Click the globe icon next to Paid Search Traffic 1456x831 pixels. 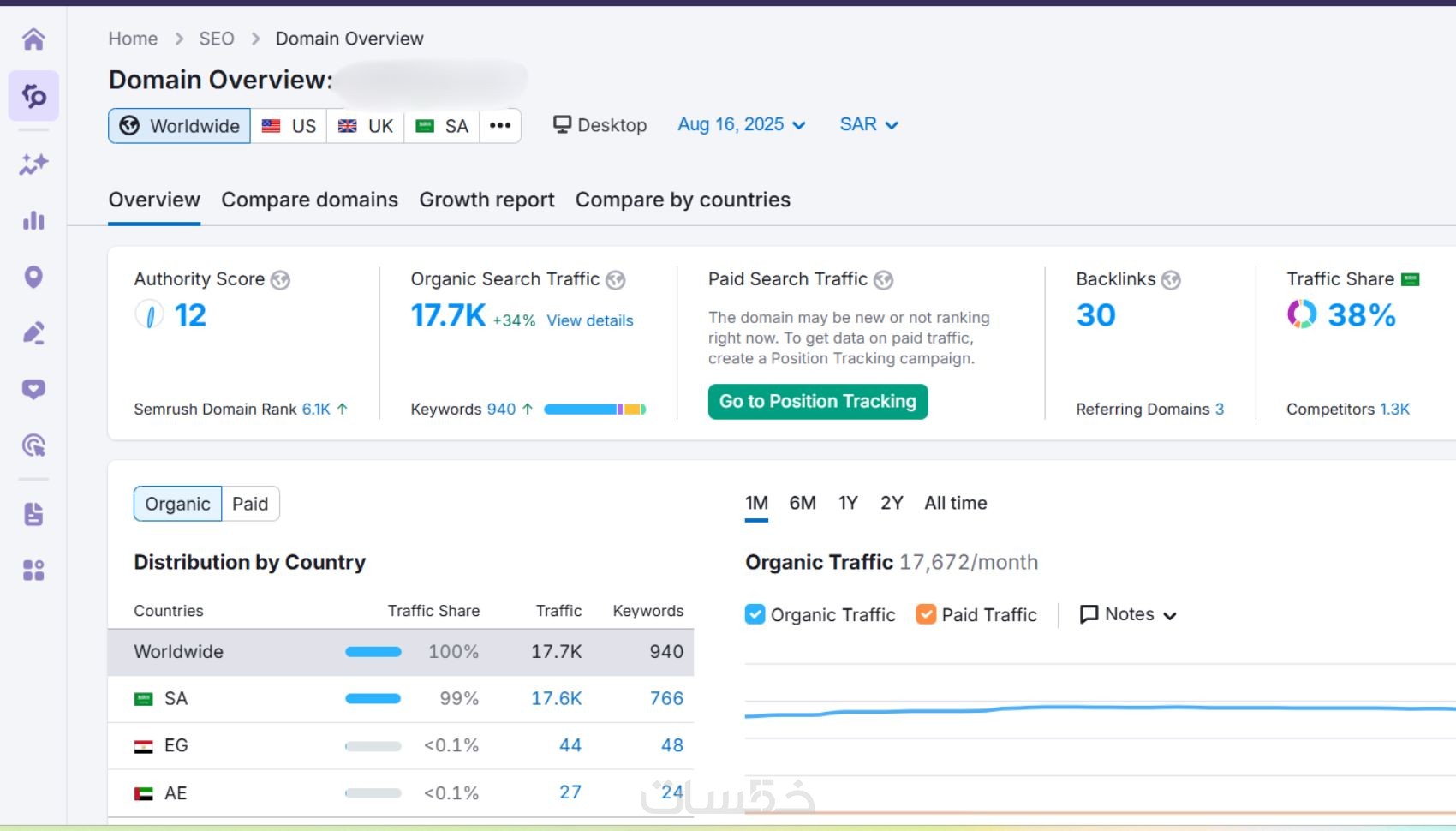884,280
